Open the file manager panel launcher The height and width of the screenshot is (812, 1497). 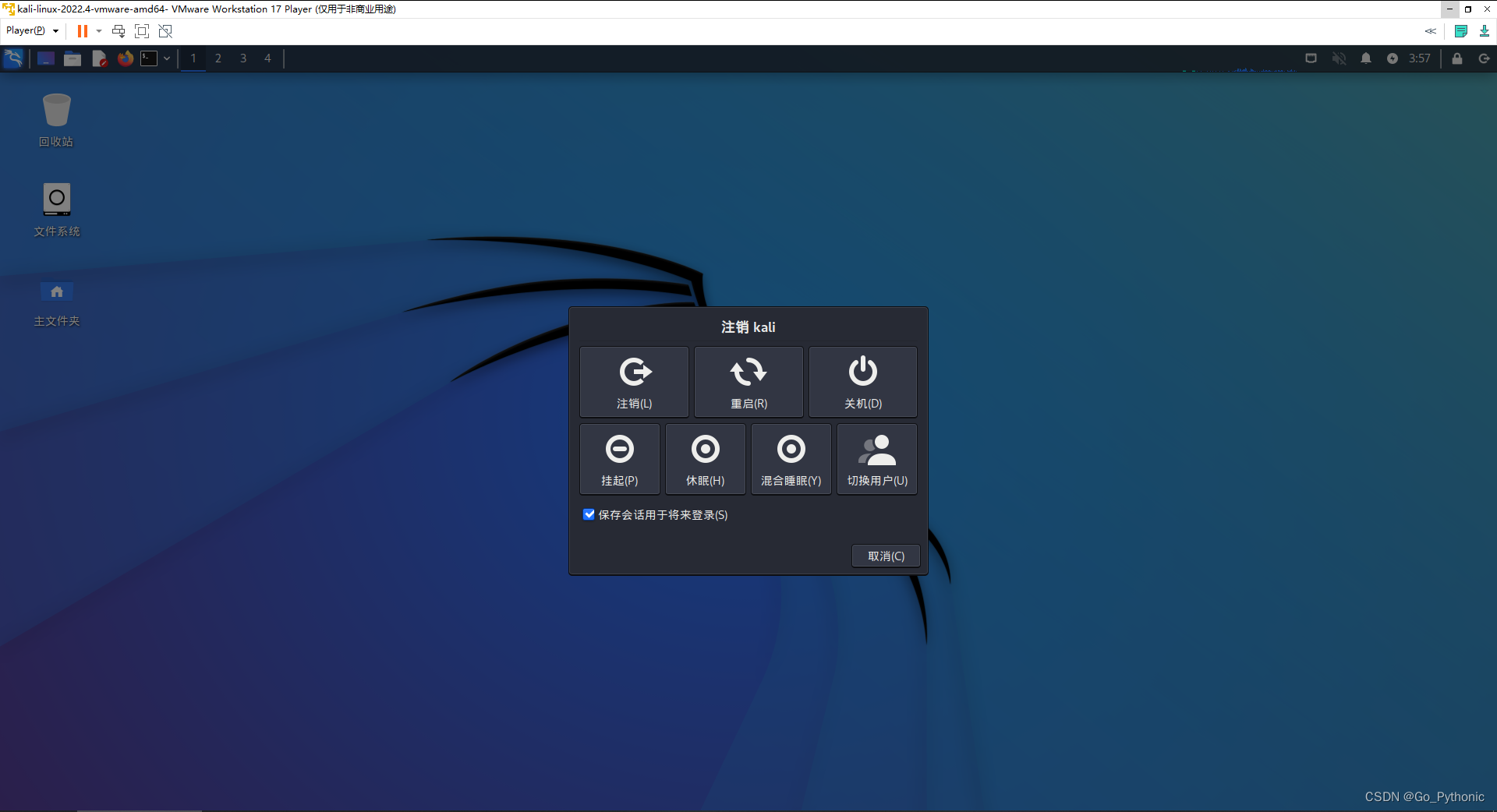click(73, 58)
